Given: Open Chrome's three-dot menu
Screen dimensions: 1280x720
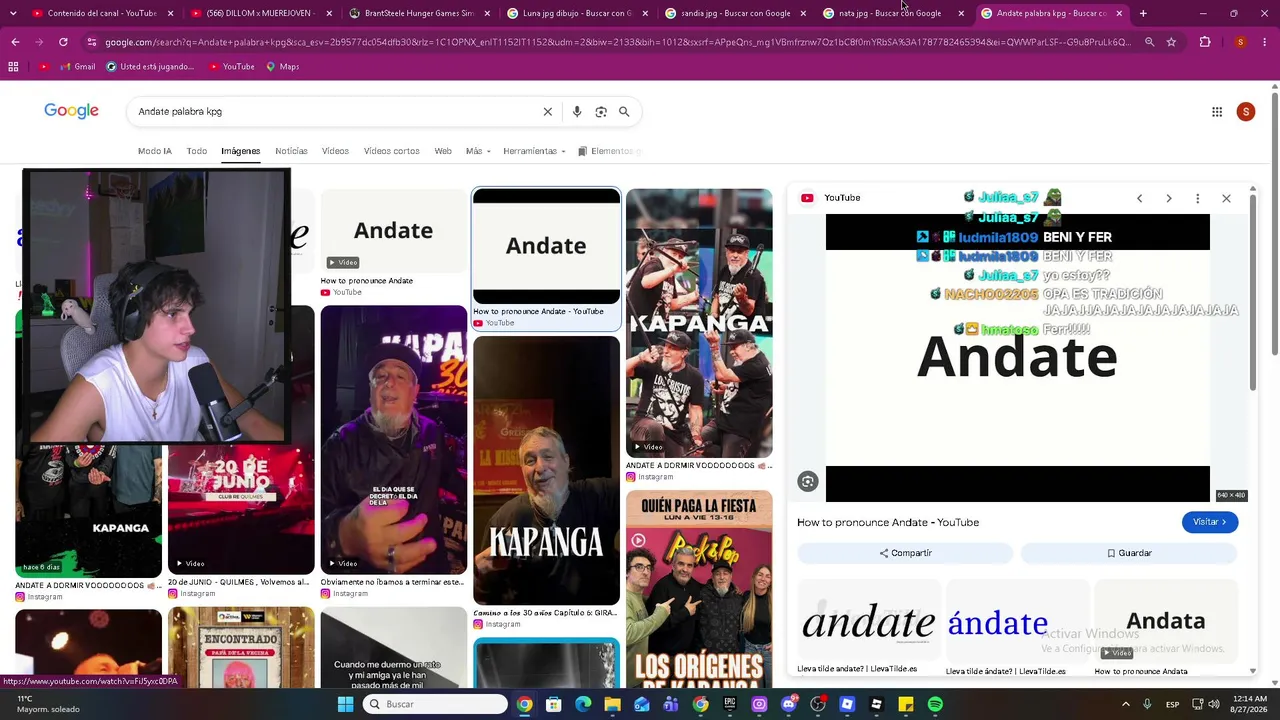Looking at the screenshot, I should 1264,42.
